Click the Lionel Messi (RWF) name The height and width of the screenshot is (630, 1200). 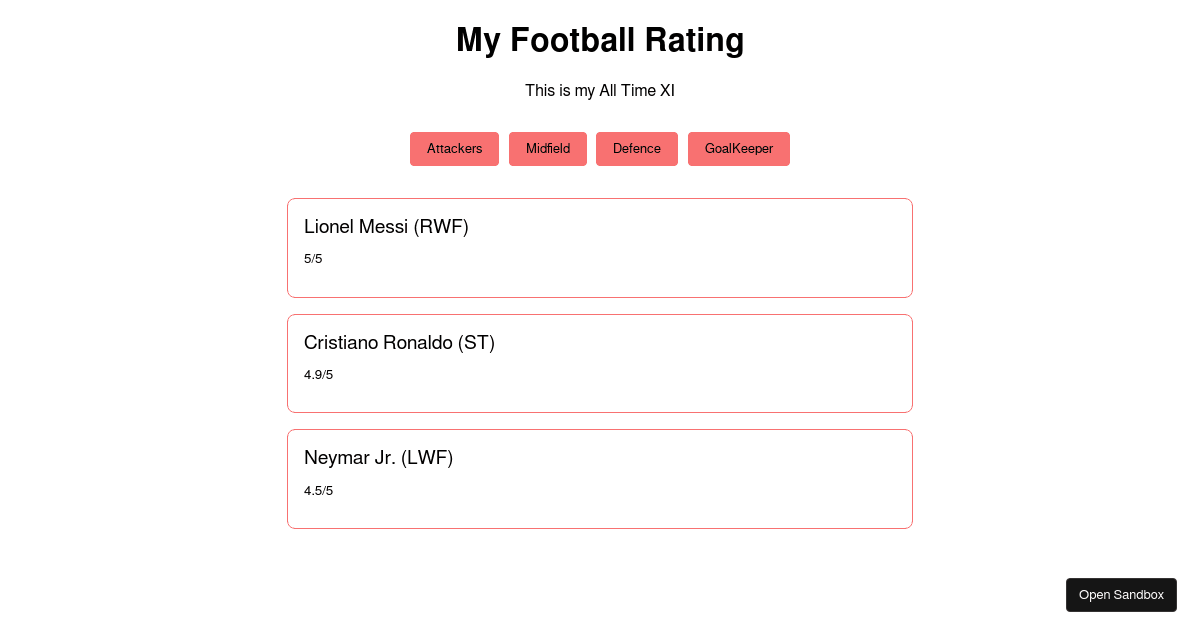(x=386, y=227)
